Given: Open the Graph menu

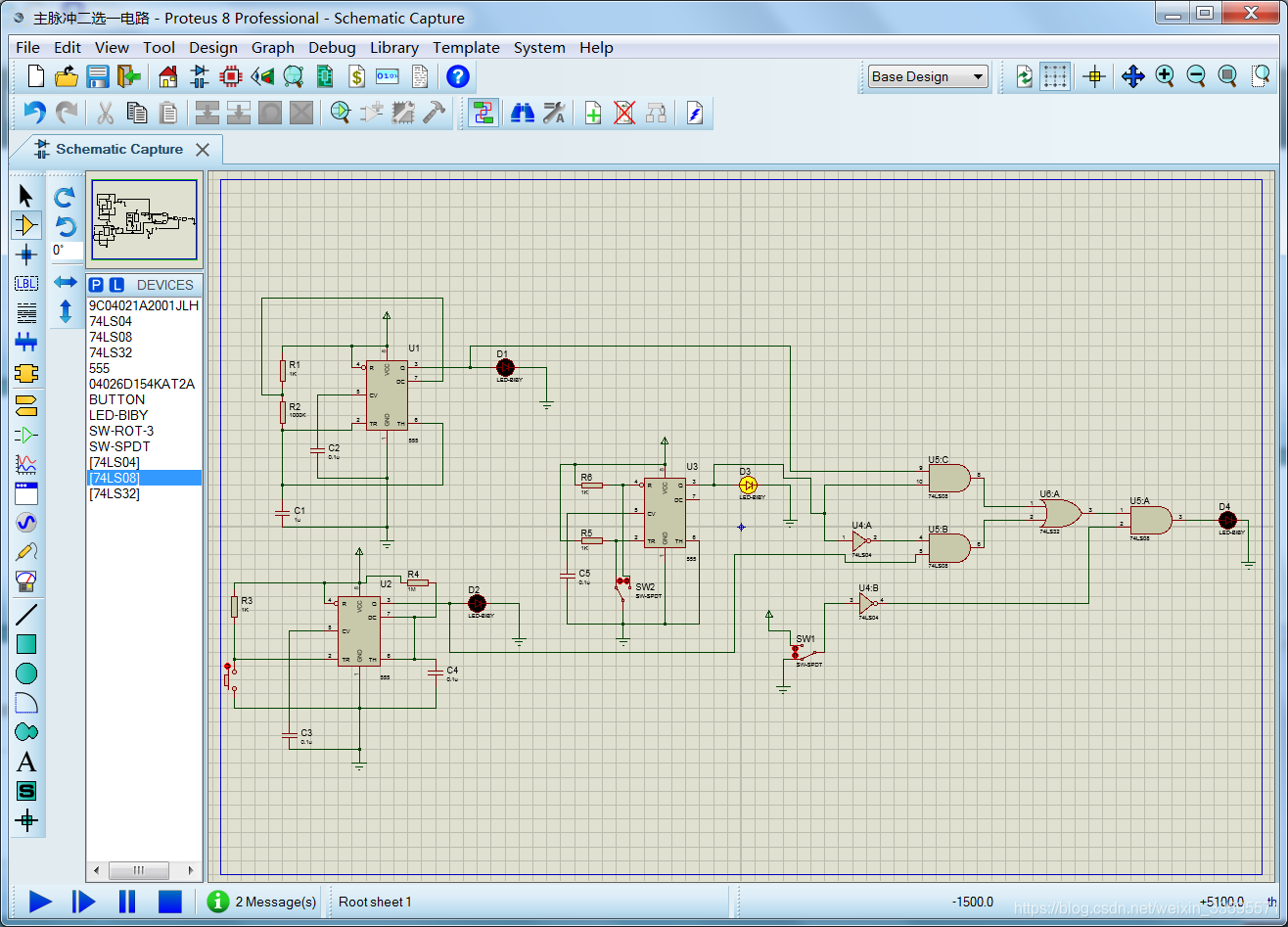Looking at the screenshot, I should coord(273,47).
